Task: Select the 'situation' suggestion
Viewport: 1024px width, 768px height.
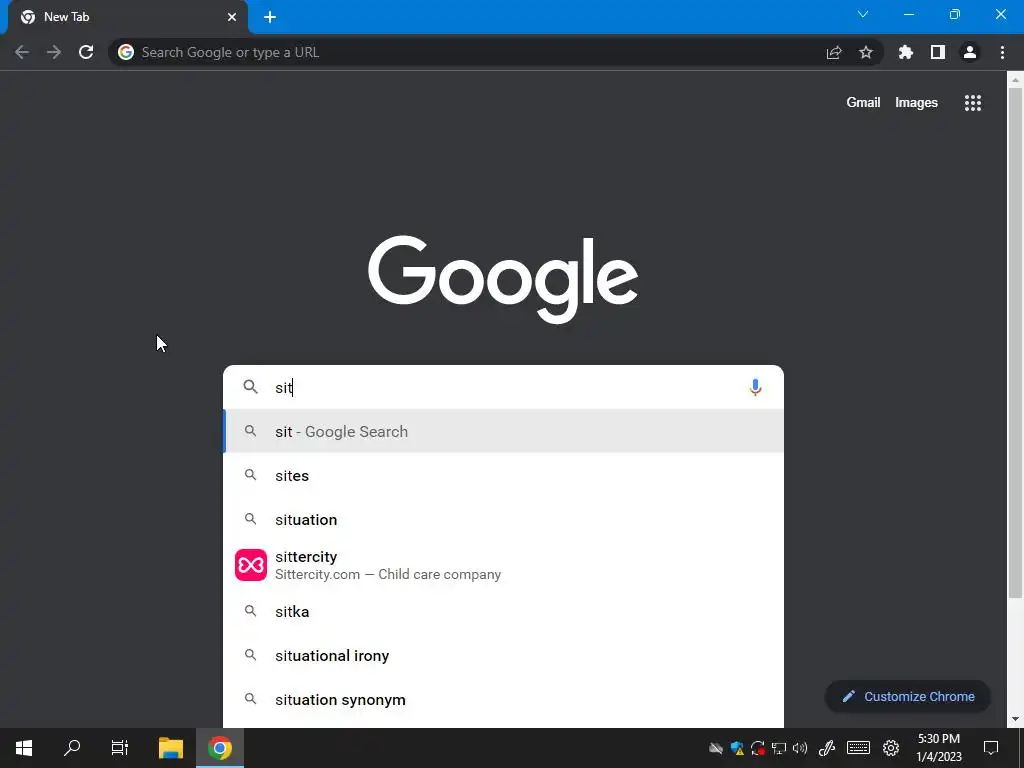Action: click(x=503, y=519)
